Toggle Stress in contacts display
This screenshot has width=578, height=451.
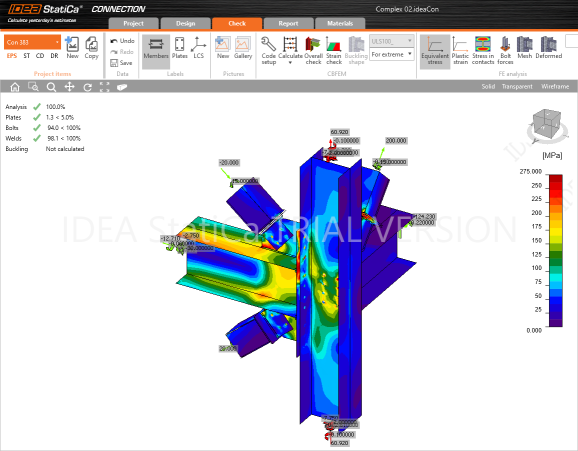[x=483, y=51]
